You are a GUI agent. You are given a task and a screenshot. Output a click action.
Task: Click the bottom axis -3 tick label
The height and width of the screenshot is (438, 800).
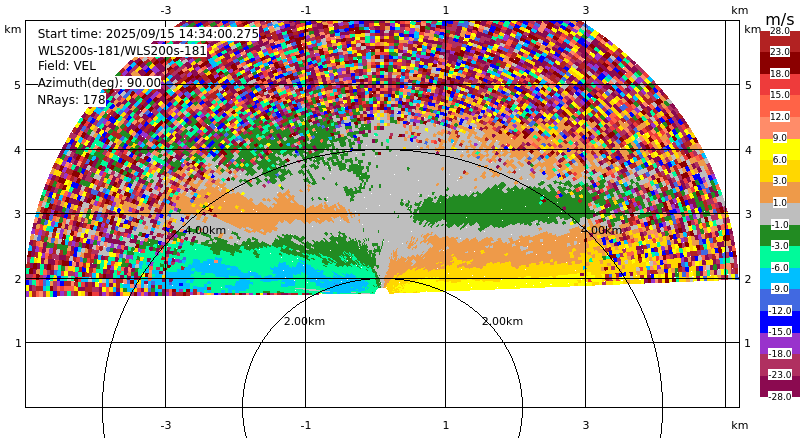tap(165, 425)
